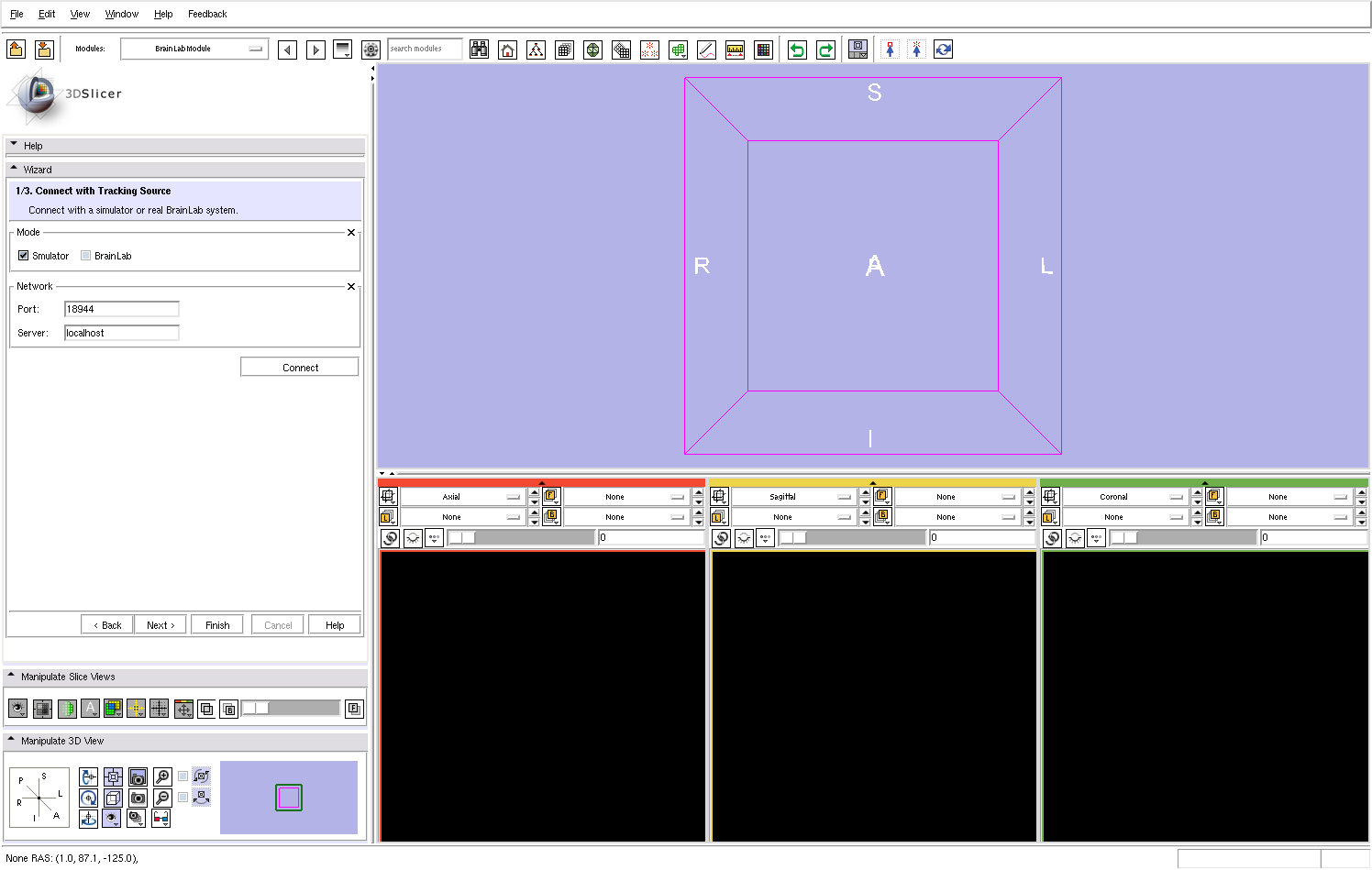
Task: Open the View menu
Action: point(80,14)
